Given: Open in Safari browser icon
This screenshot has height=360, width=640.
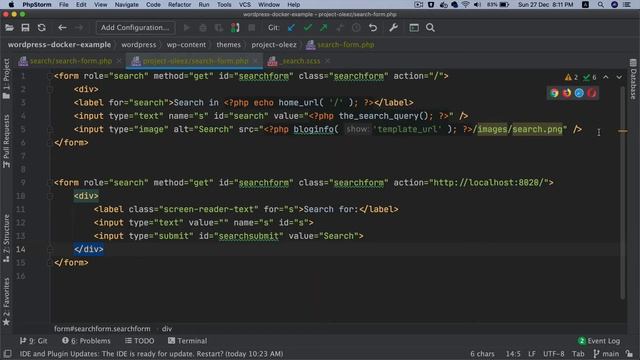Looking at the screenshot, I should pyautogui.click(x=579, y=93).
